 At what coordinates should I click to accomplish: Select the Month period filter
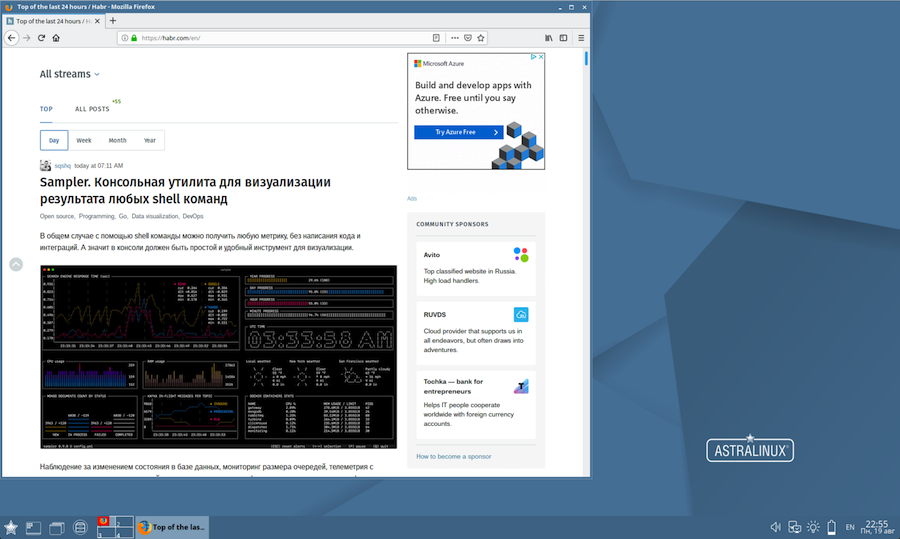point(117,140)
